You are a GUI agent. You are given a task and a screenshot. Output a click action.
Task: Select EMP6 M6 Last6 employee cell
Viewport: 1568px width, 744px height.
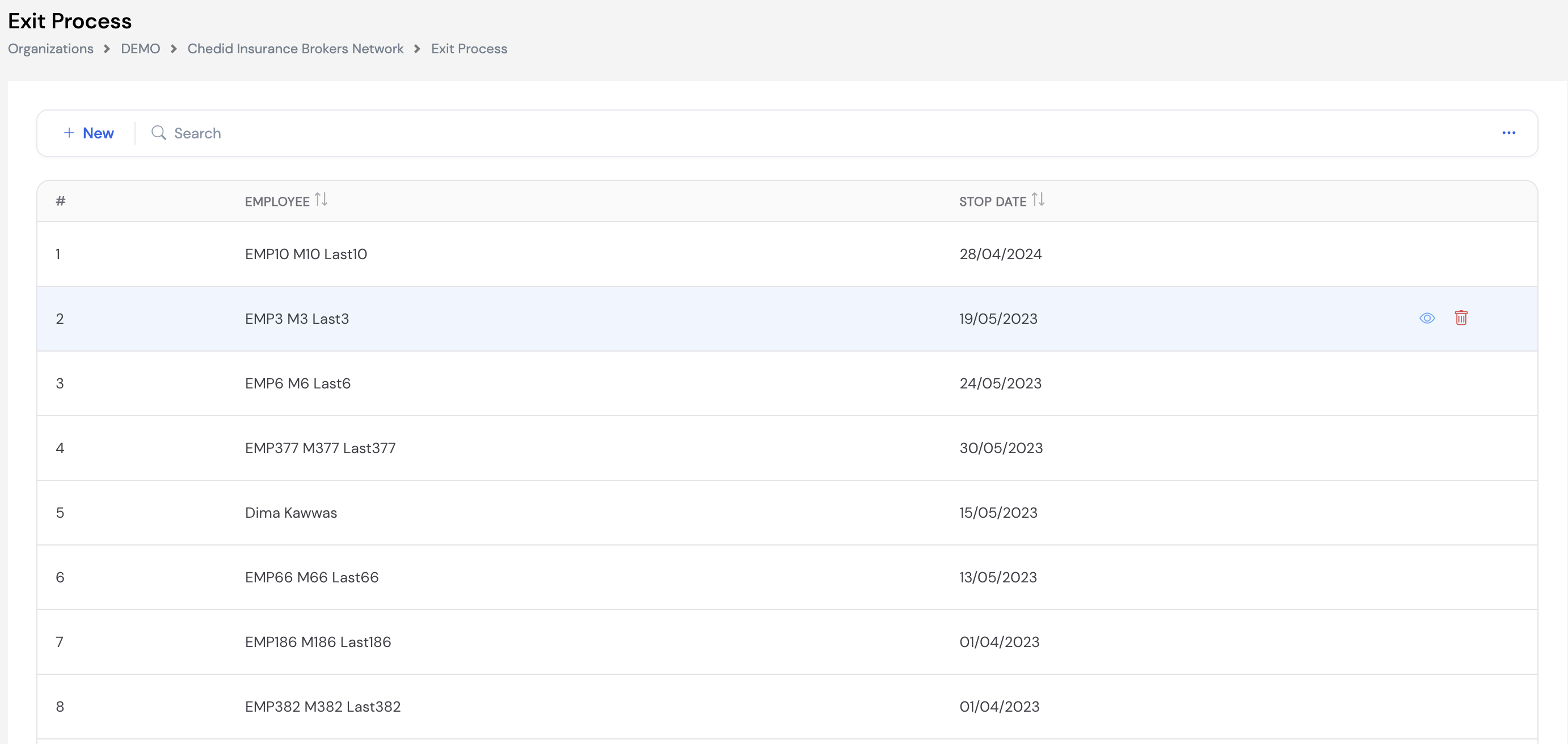click(x=298, y=383)
